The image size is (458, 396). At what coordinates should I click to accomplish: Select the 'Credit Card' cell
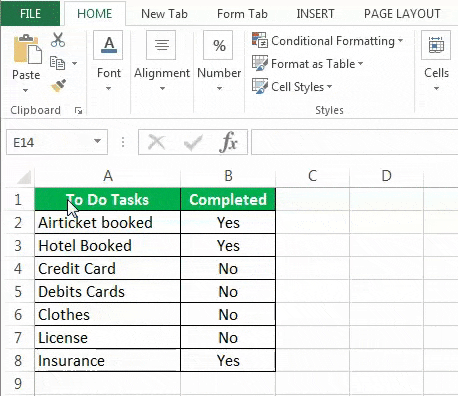108,269
